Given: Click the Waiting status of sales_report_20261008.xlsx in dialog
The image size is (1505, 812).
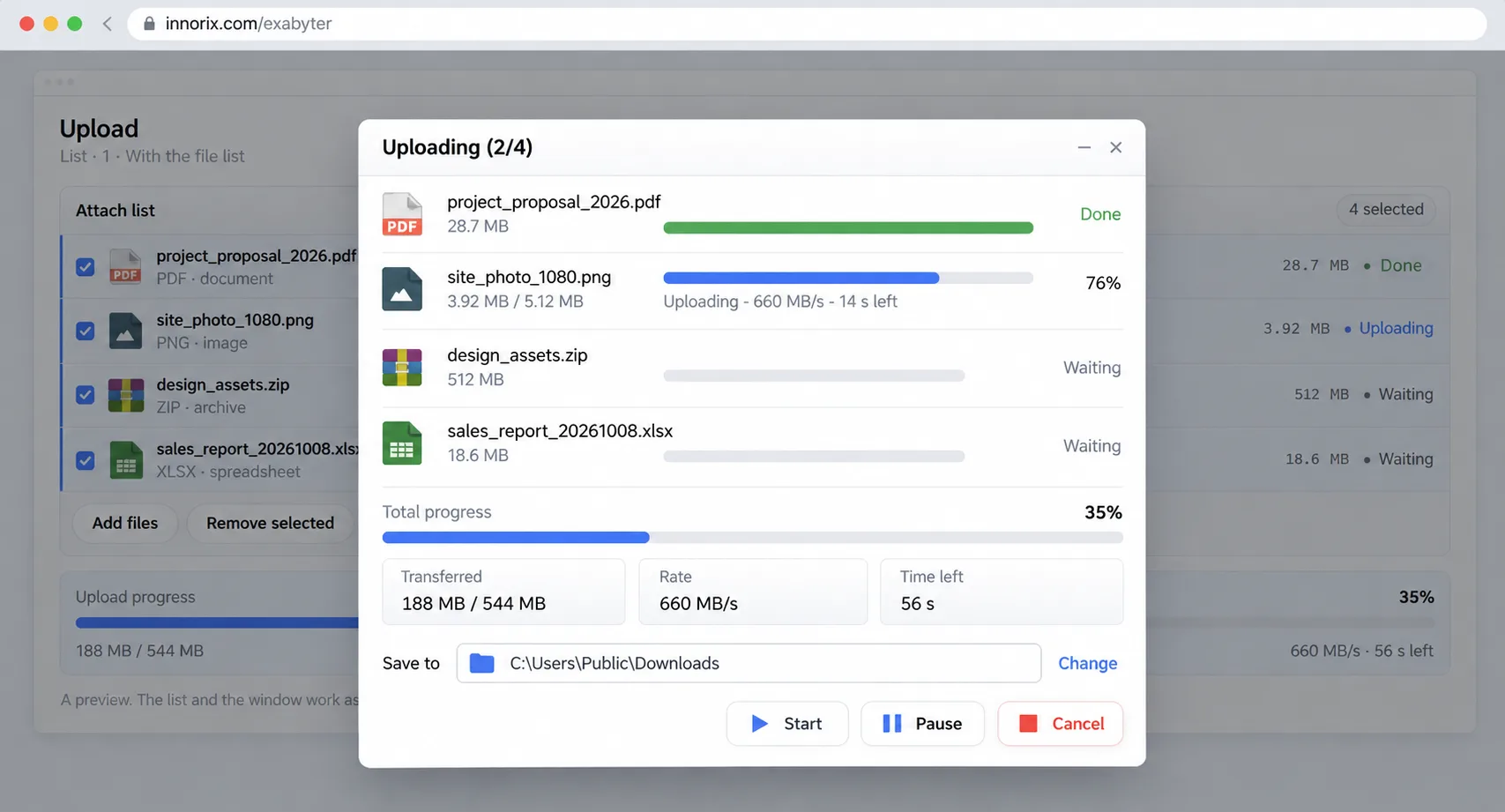Looking at the screenshot, I should click(1091, 446).
